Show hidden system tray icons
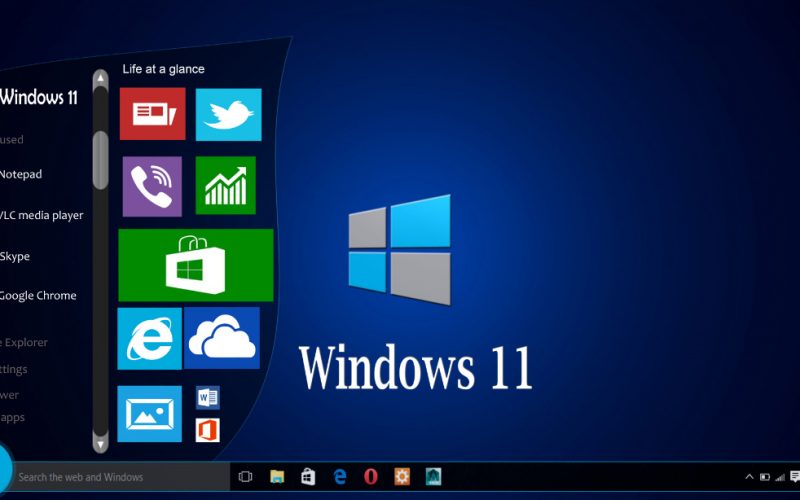The image size is (800, 500). coord(749,477)
